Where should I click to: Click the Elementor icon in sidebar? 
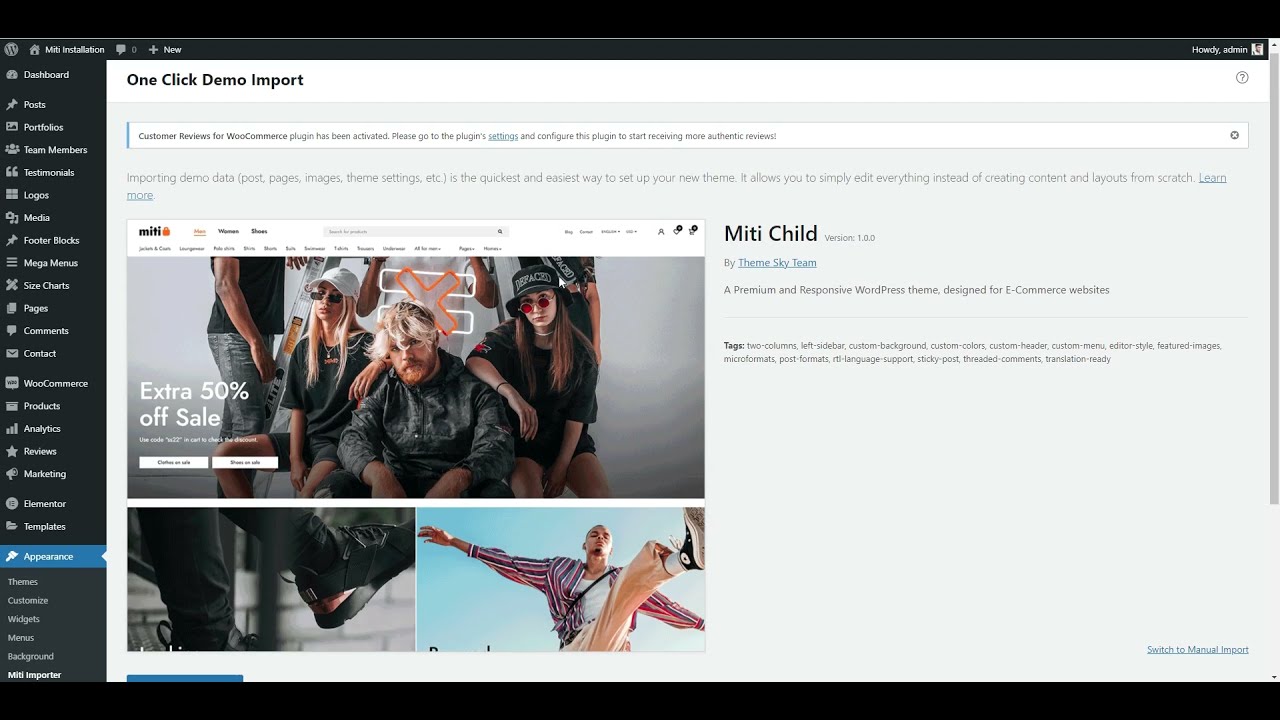pyautogui.click(x=12, y=504)
